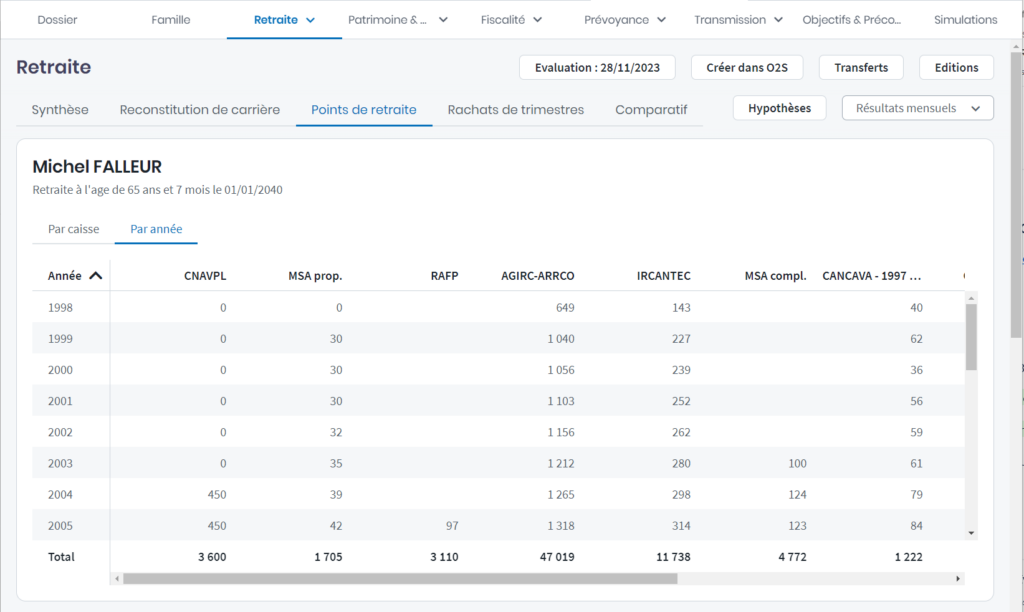Image resolution: width=1024 pixels, height=612 pixels.
Task: Open the Prévoyance dropdown menu
Action: coord(661,20)
